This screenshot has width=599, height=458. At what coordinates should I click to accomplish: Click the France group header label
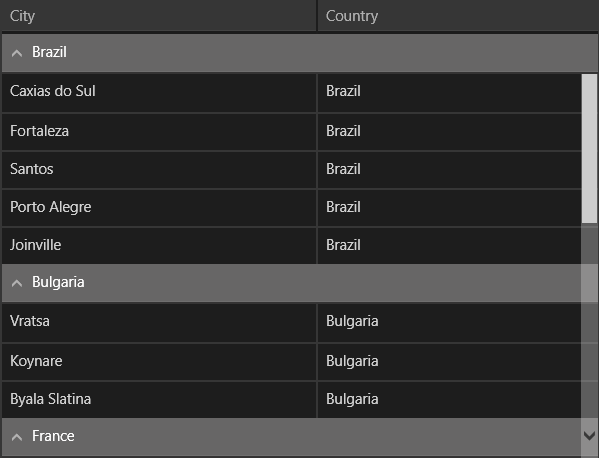point(53,436)
